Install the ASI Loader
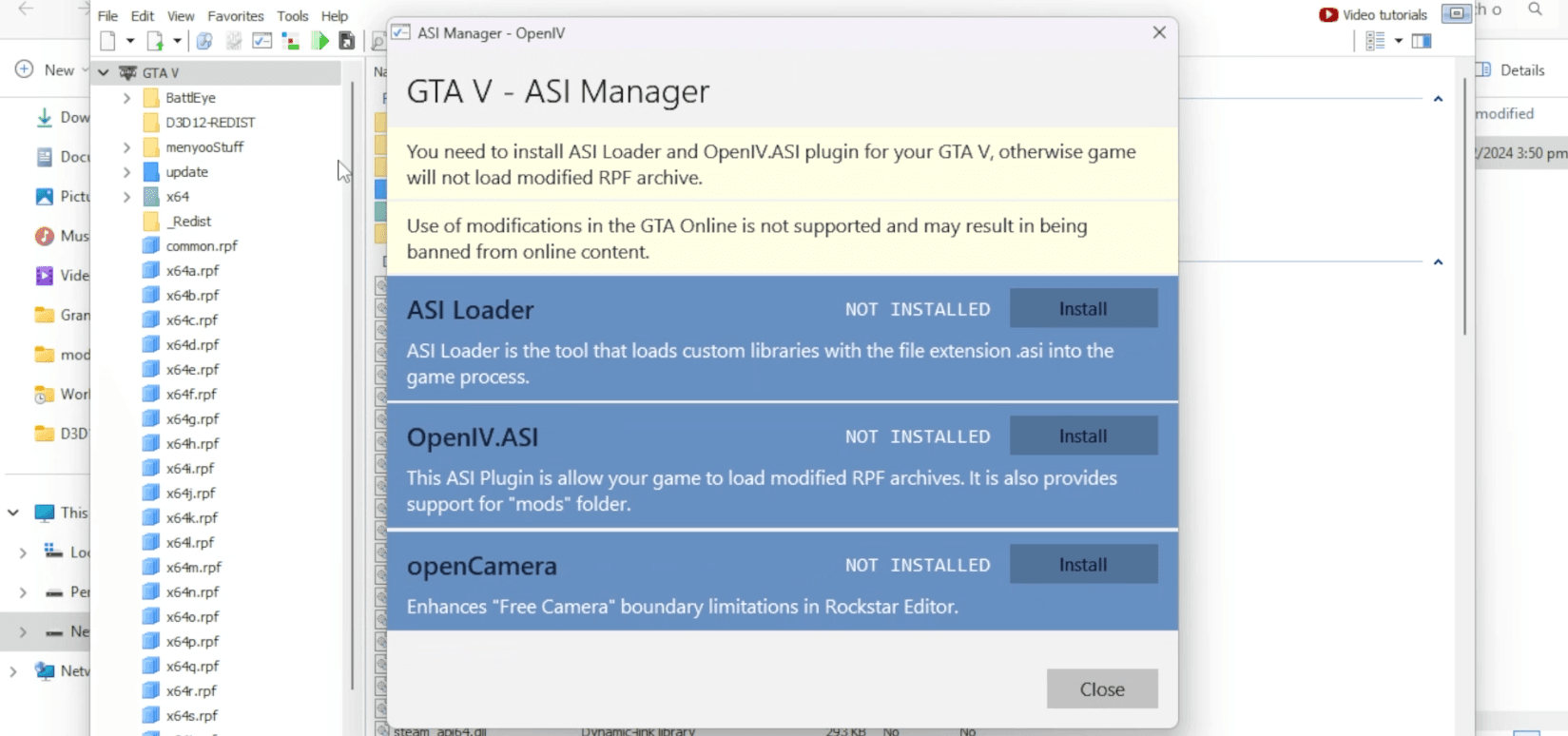Image resolution: width=1568 pixels, height=736 pixels. pyautogui.click(x=1083, y=309)
